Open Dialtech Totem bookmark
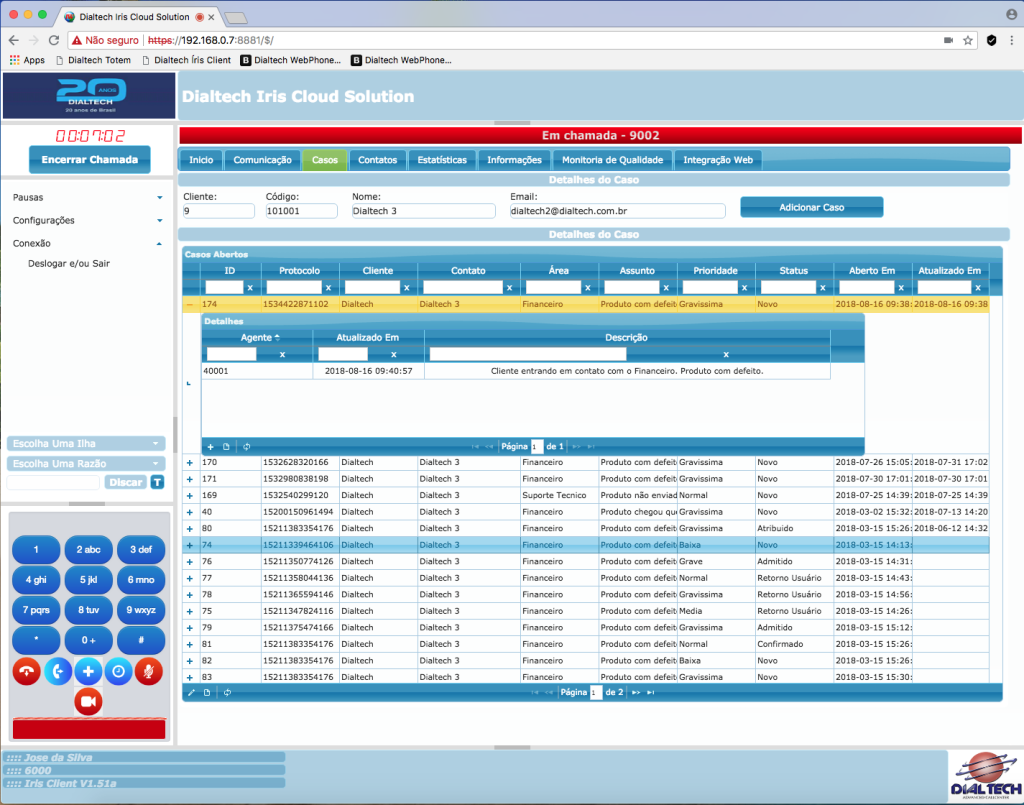 pyautogui.click(x=93, y=60)
